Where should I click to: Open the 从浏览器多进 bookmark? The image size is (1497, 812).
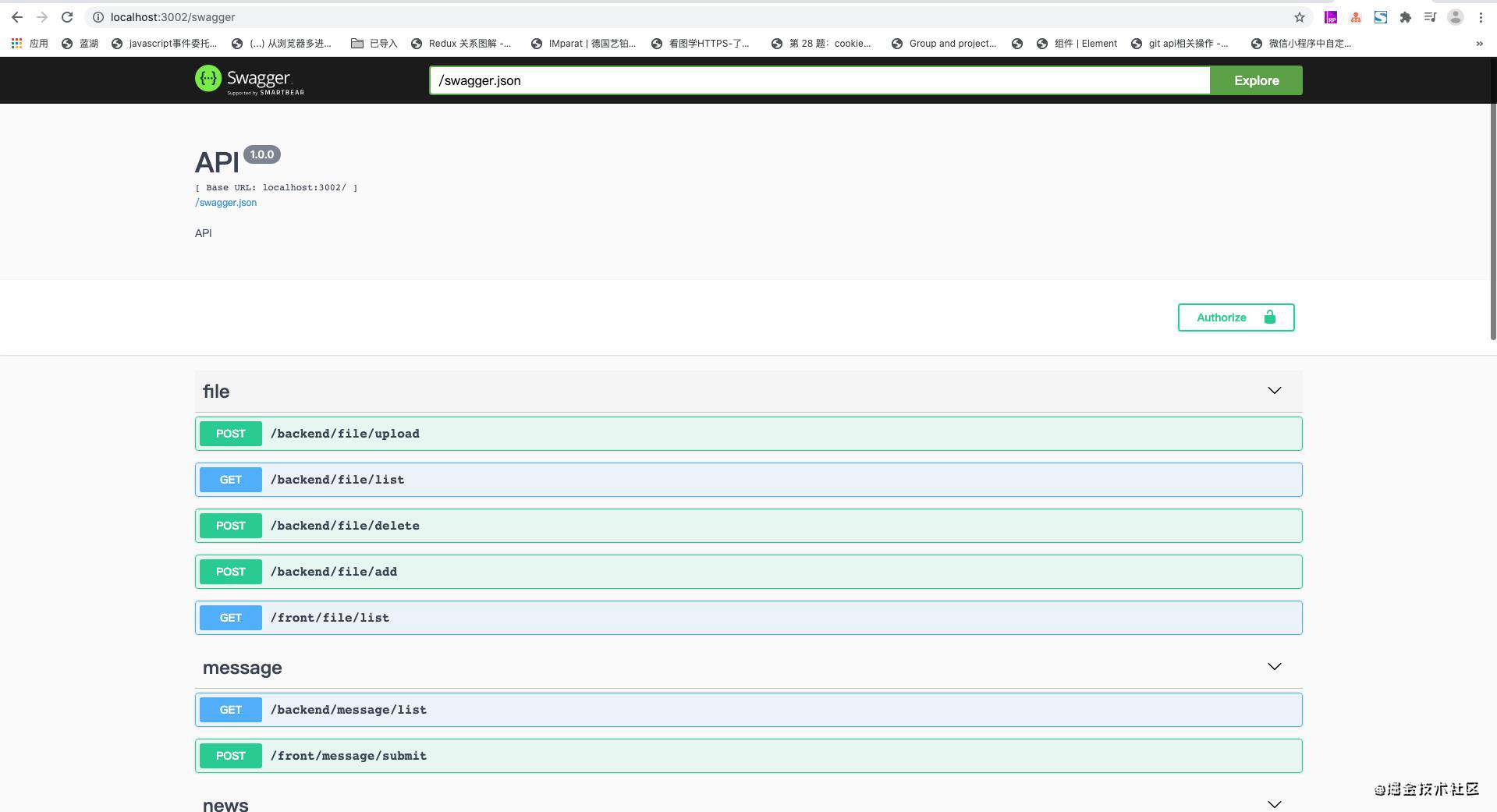tap(282, 44)
